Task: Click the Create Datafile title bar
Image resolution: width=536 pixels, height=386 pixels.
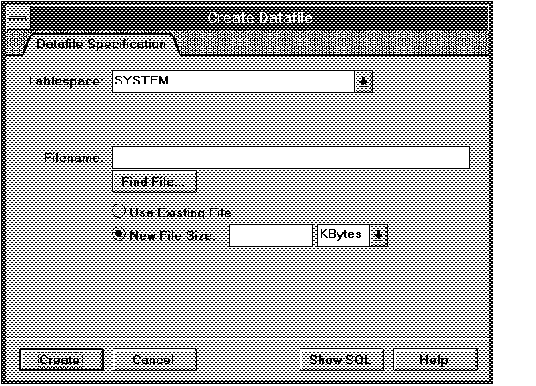Action: pyautogui.click(x=260, y=17)
